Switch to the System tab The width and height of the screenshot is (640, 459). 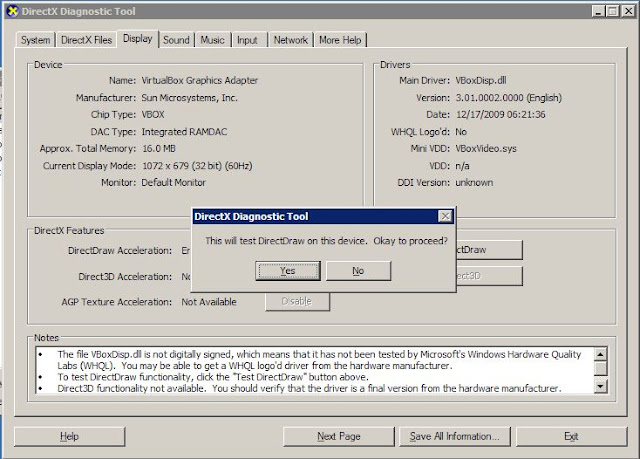36,40
